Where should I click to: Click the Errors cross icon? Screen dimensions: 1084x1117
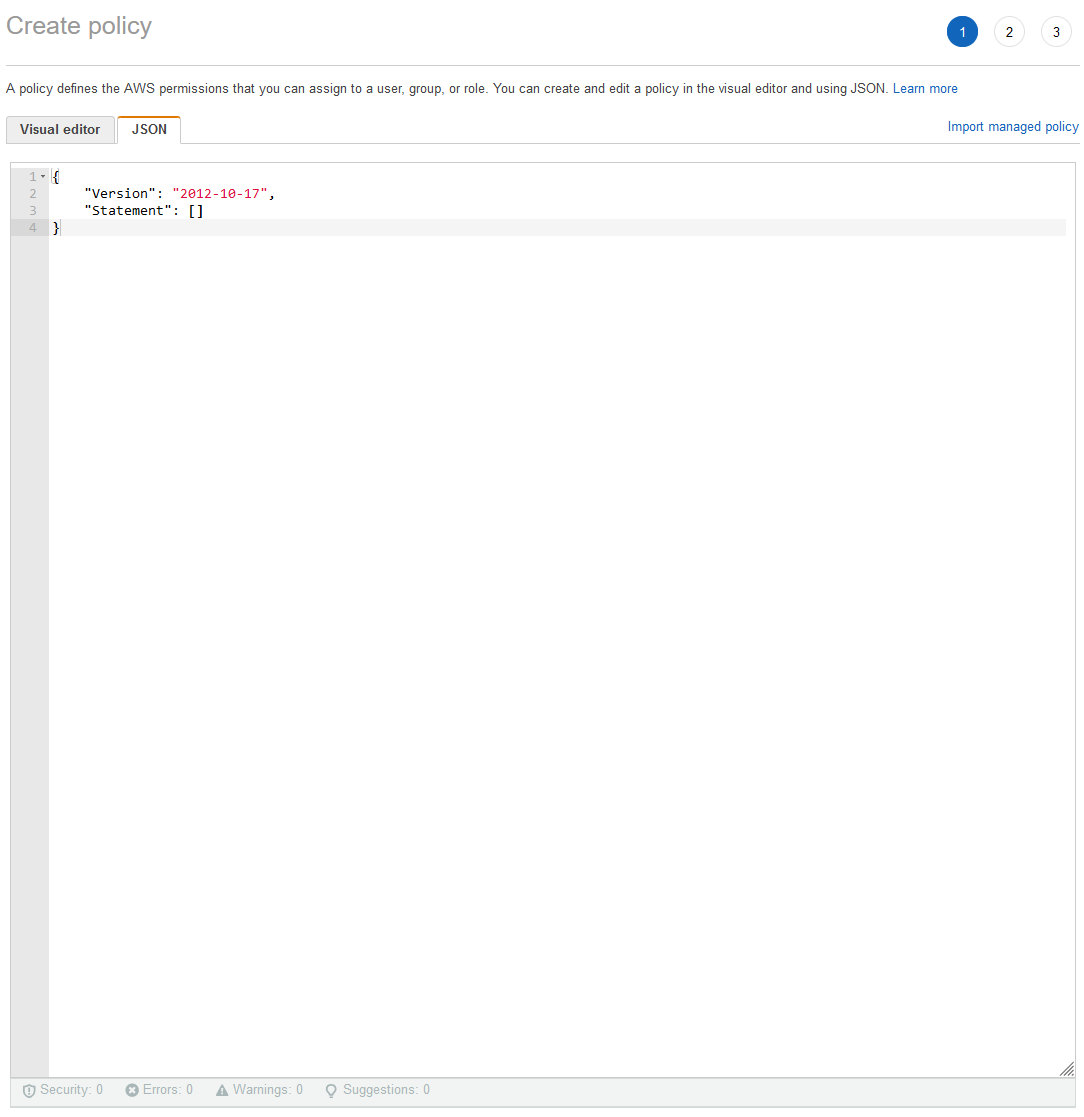click(132, 1090)
